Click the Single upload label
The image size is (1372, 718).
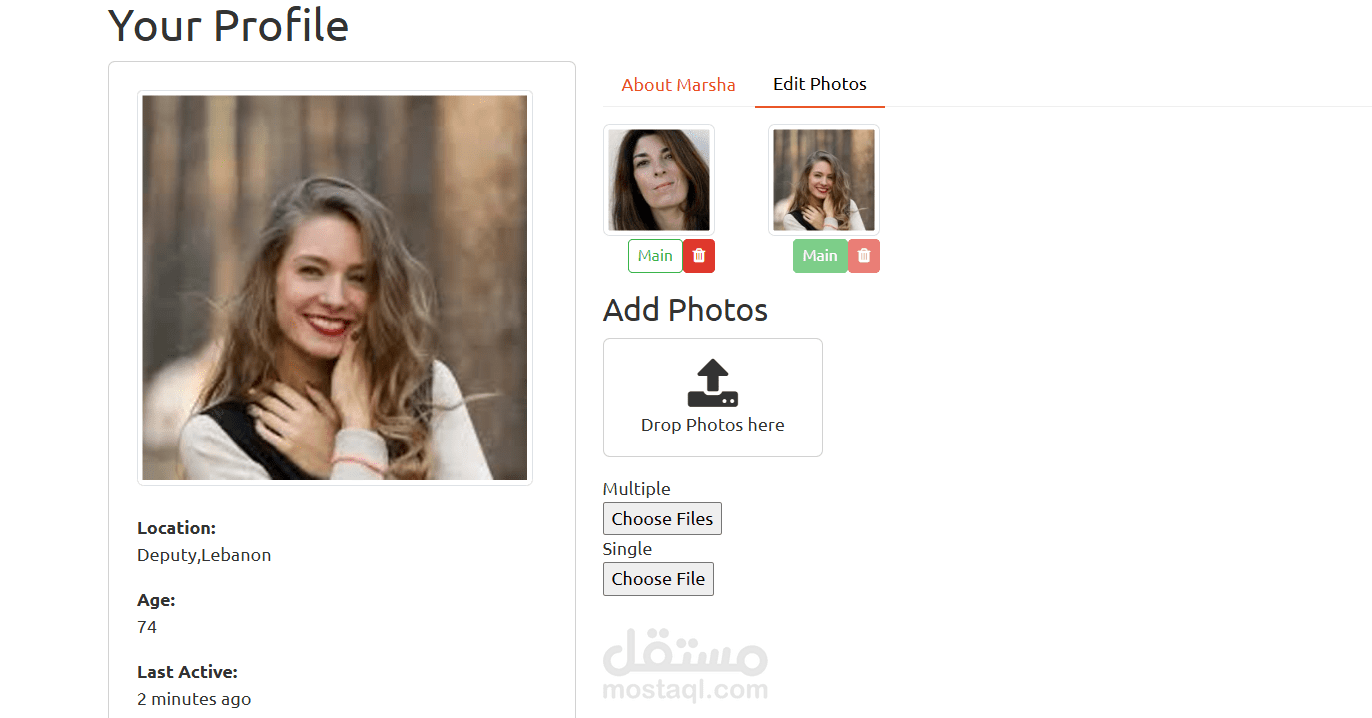pyautogui.click(x=627, y=549)
